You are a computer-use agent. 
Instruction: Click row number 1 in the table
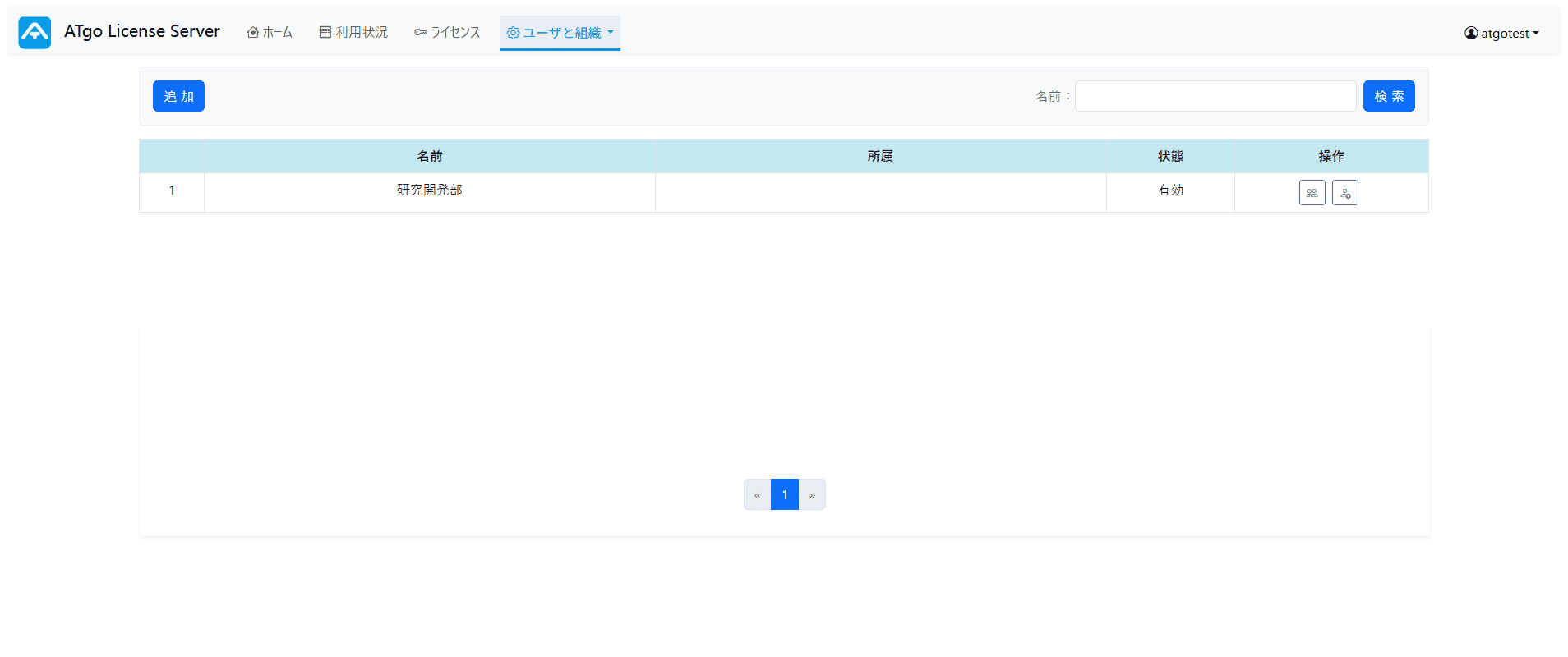tap(172, 191)
